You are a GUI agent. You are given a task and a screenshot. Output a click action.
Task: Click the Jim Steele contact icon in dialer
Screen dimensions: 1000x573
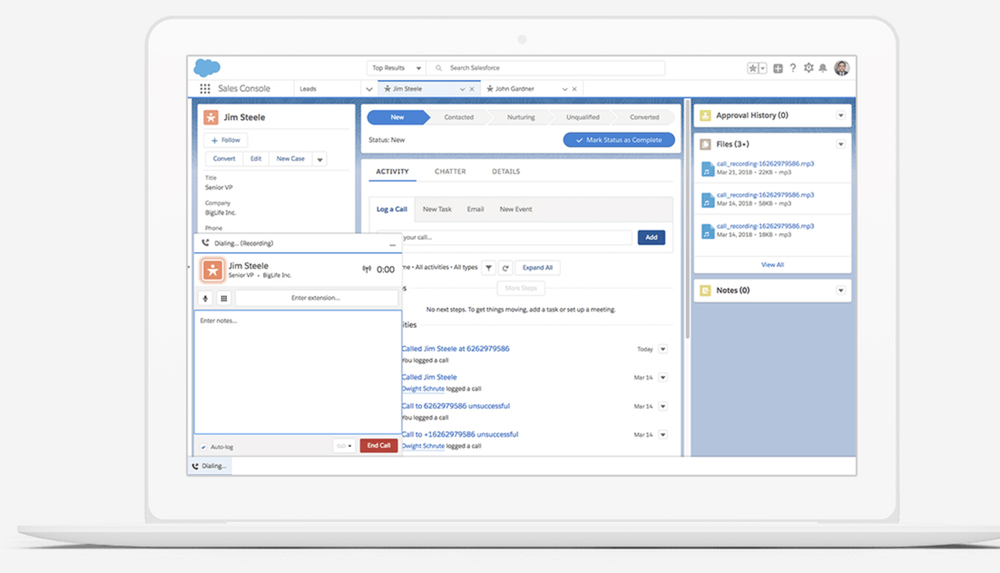(x=212, y=270)
